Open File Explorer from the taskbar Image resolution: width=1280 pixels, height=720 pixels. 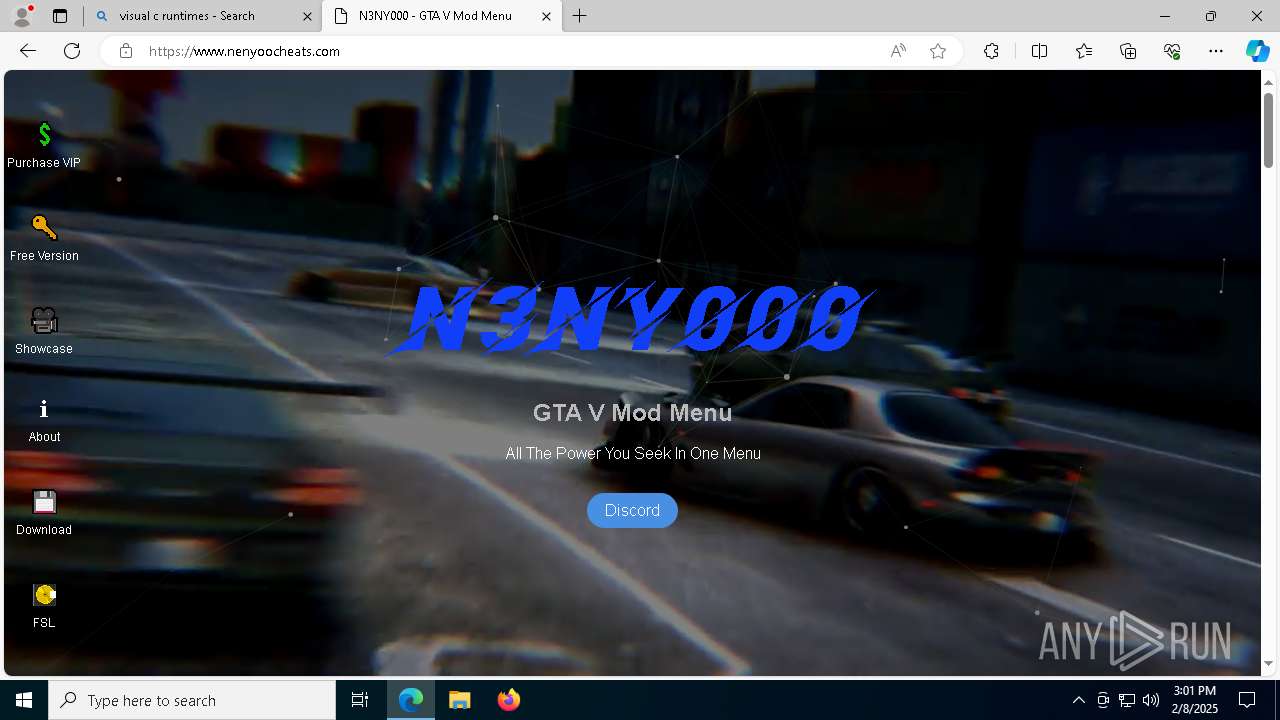pos(459,700)
